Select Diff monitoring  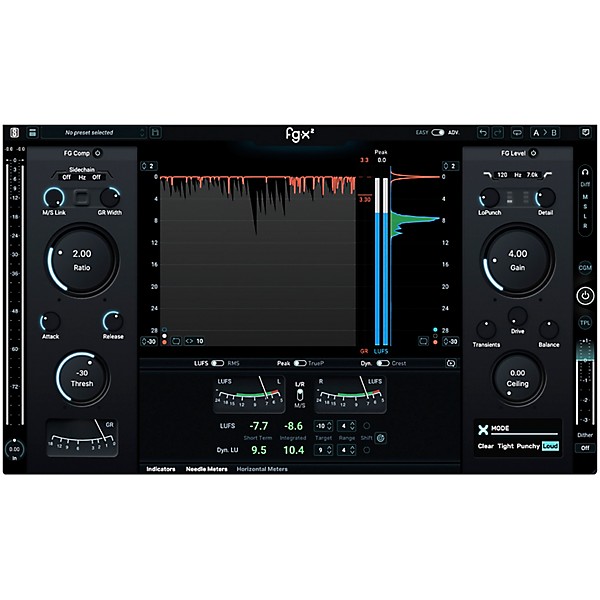tap(585, 184)
